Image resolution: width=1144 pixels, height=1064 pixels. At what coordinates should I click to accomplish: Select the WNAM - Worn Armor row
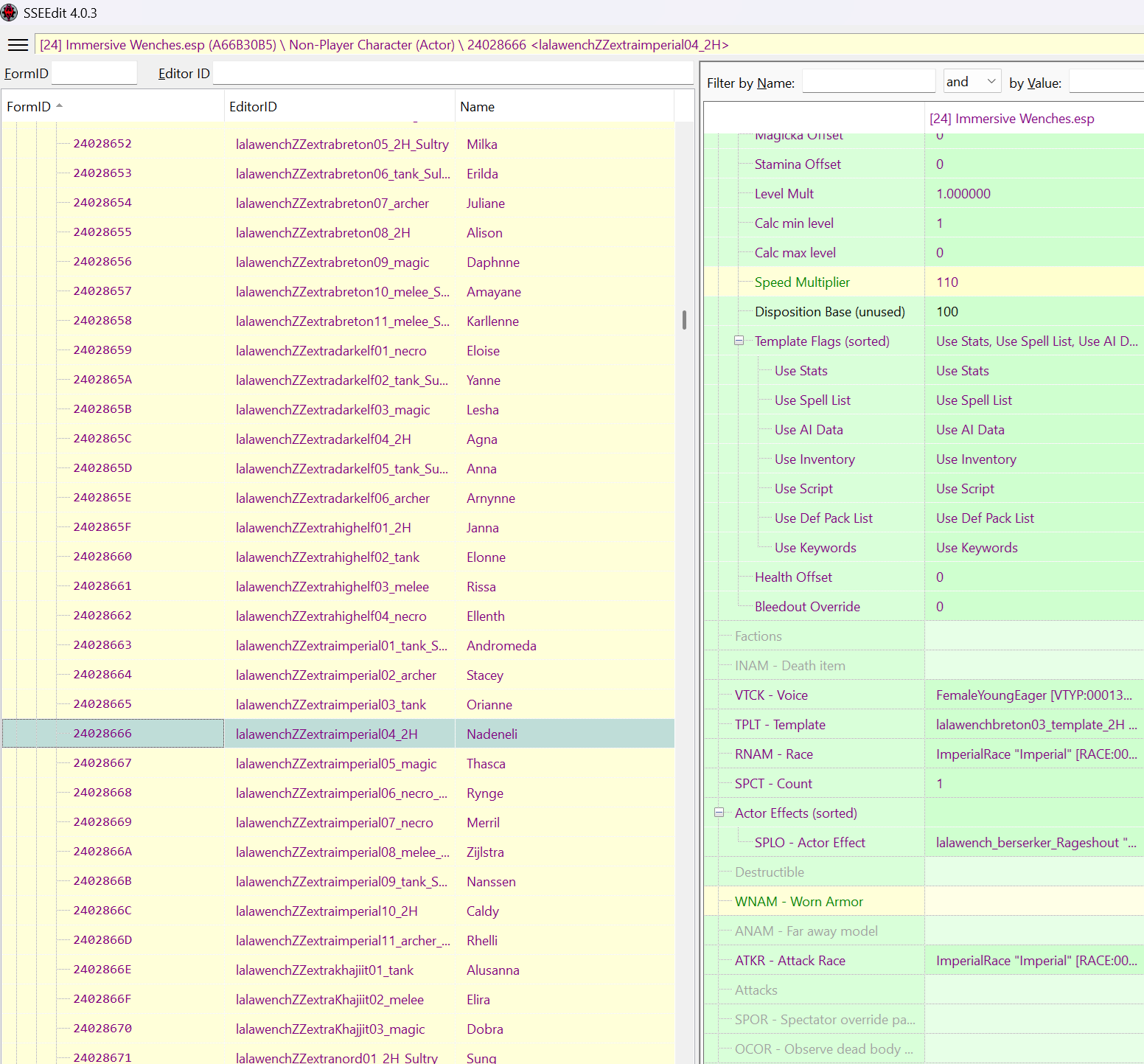tap(798, 902)
